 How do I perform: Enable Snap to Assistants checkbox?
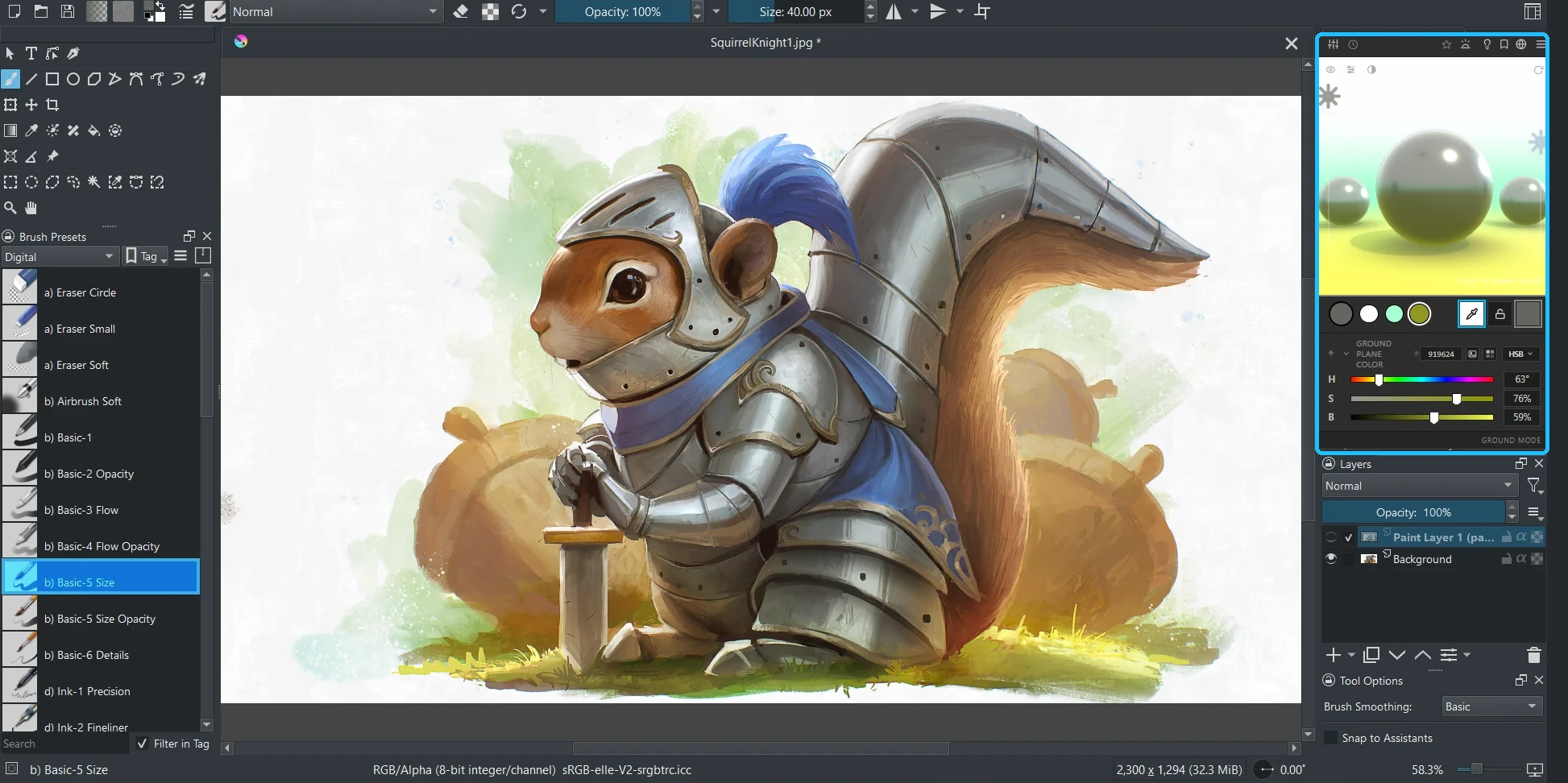point(1331,738)
